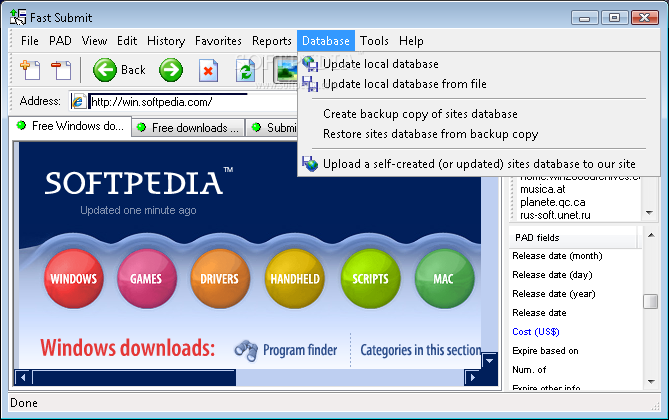The width and height of the screenshot is (669, 420).
Task: Click the PAD fields column header
Action: point(573,238)
